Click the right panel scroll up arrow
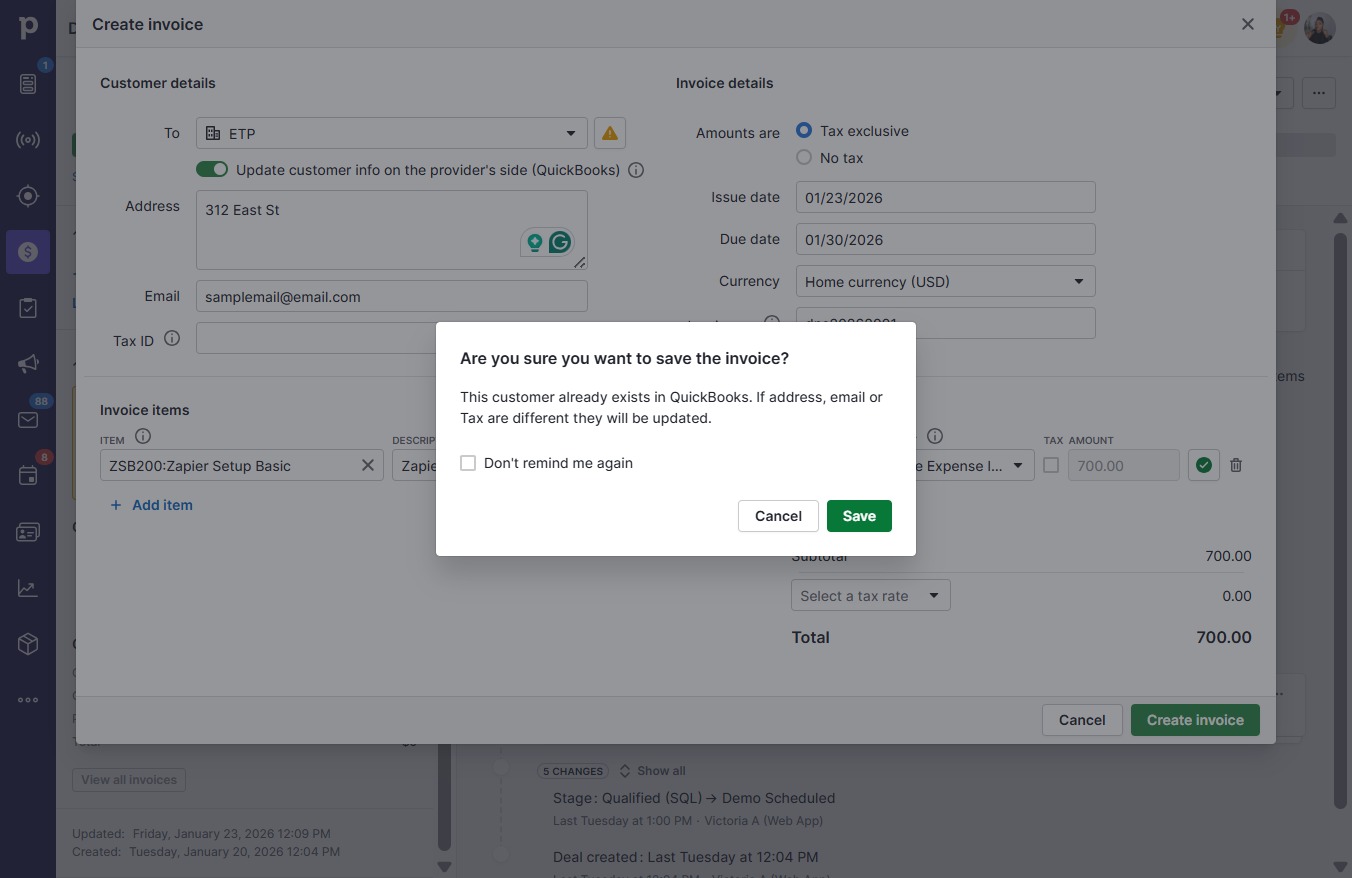1352x878 pixels. 1341,218
